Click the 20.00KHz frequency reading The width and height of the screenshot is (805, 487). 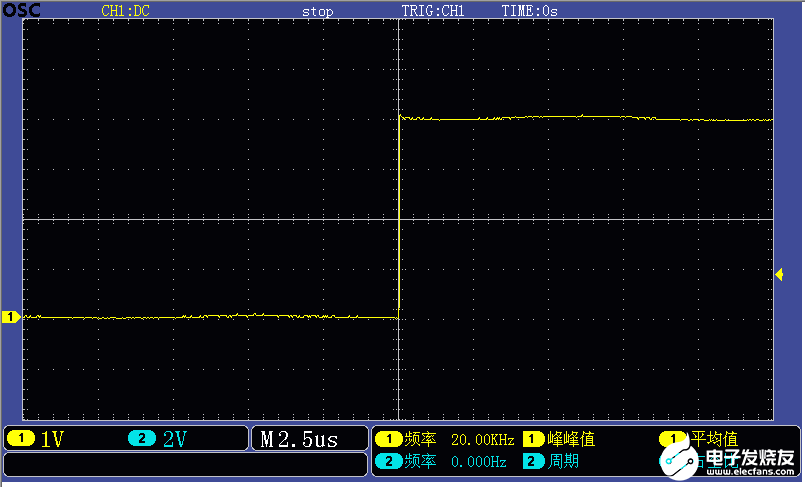[x=483, y=440]
